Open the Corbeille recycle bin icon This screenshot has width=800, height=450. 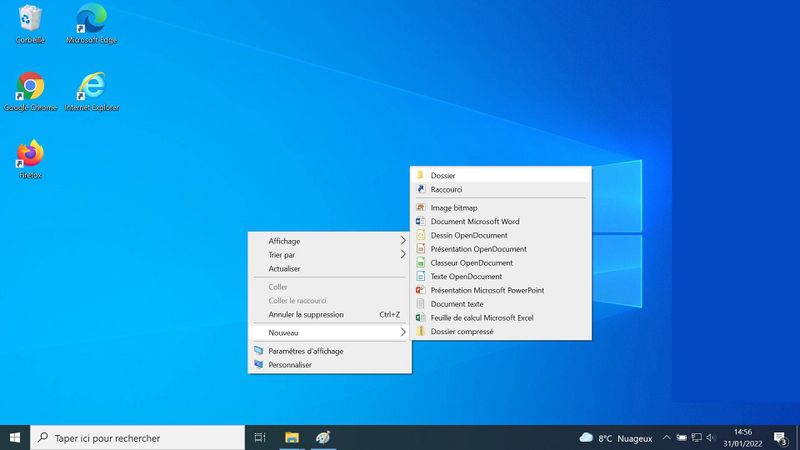tap(30, 24)
